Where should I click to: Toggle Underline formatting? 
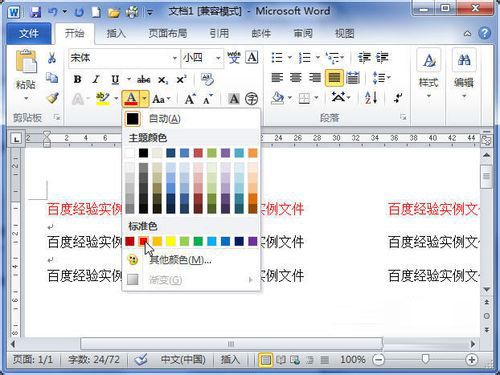coord(115,80)
